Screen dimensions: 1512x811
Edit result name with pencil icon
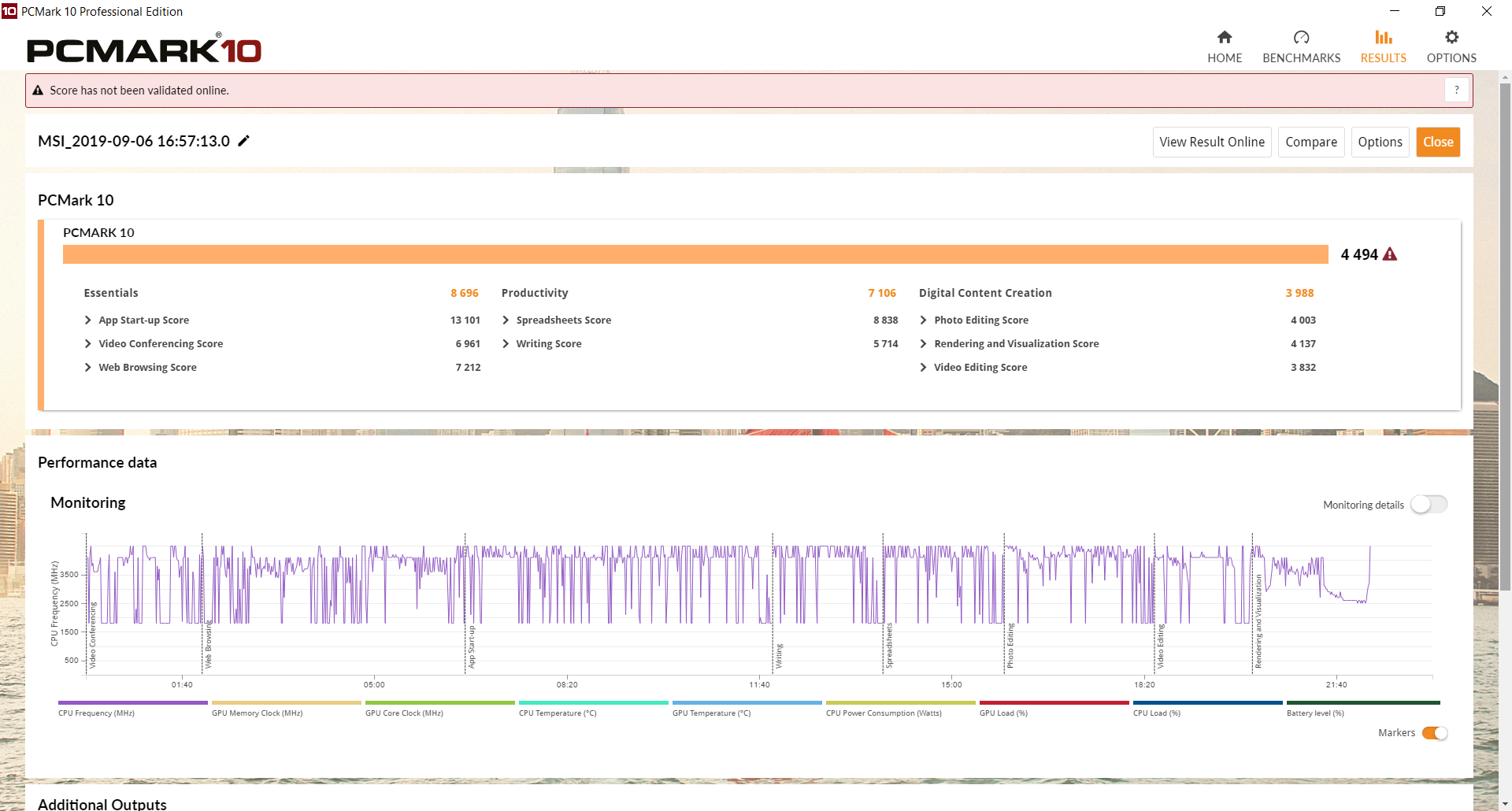point(244,141)
